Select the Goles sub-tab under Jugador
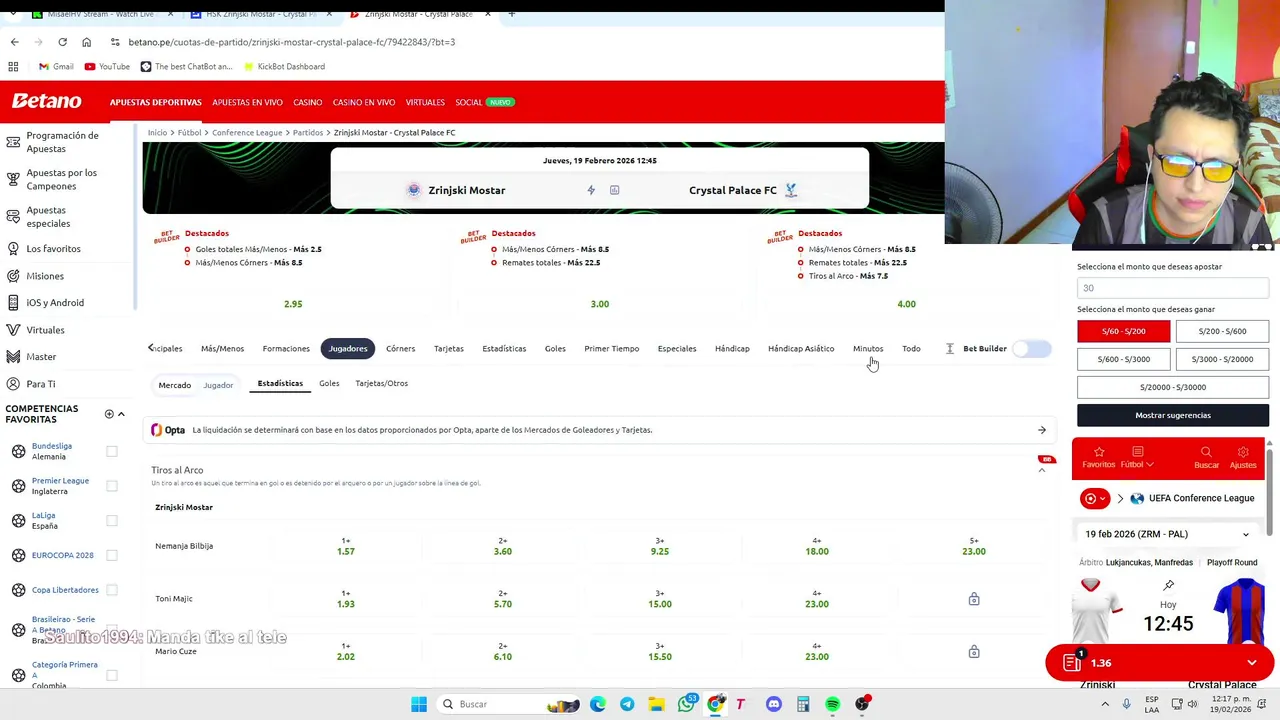 (x=329, y=383)
